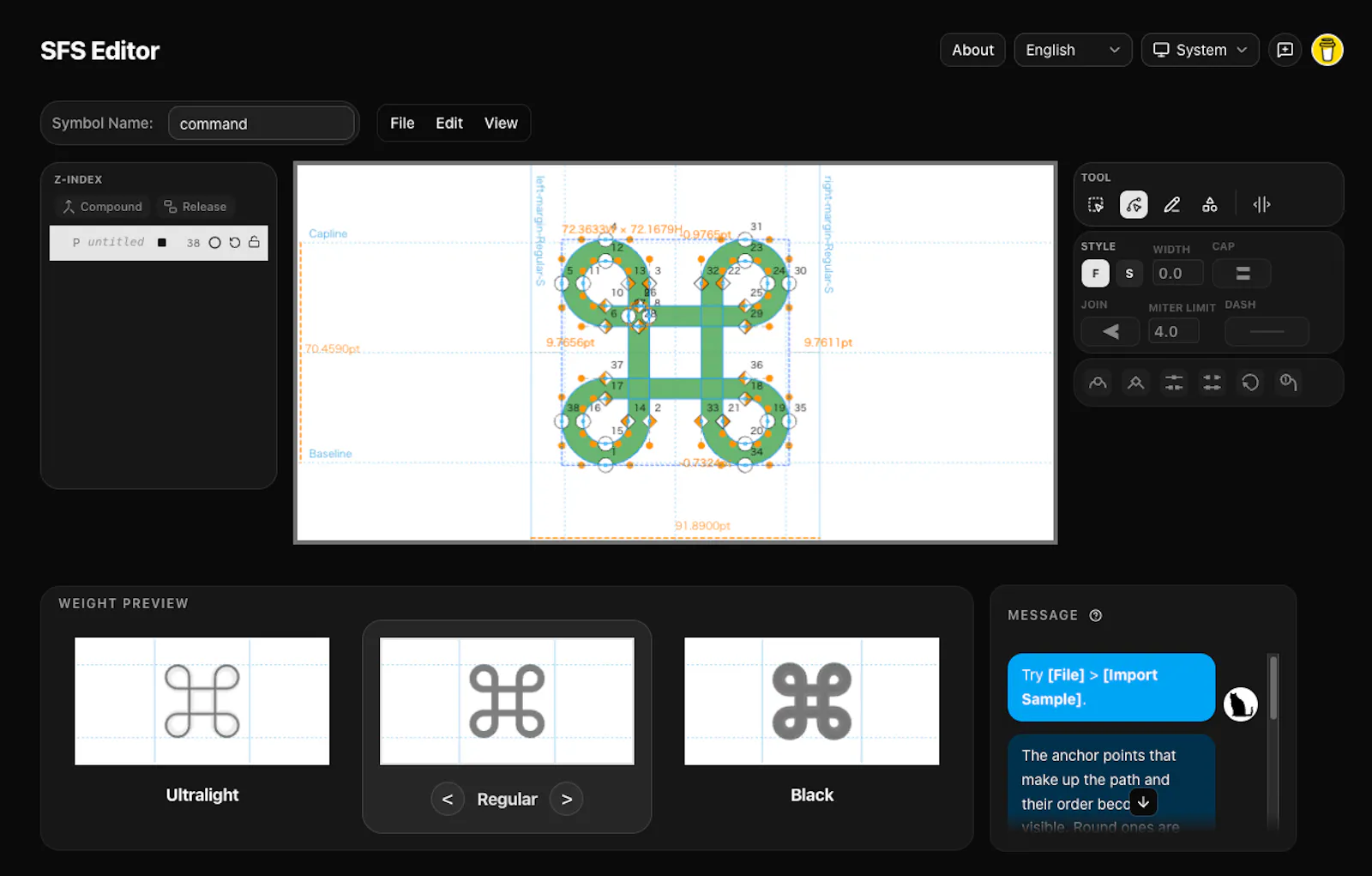Click the rotate direction icon on untitled layer
1372x876 pixels.
click(x=234, y=243)
